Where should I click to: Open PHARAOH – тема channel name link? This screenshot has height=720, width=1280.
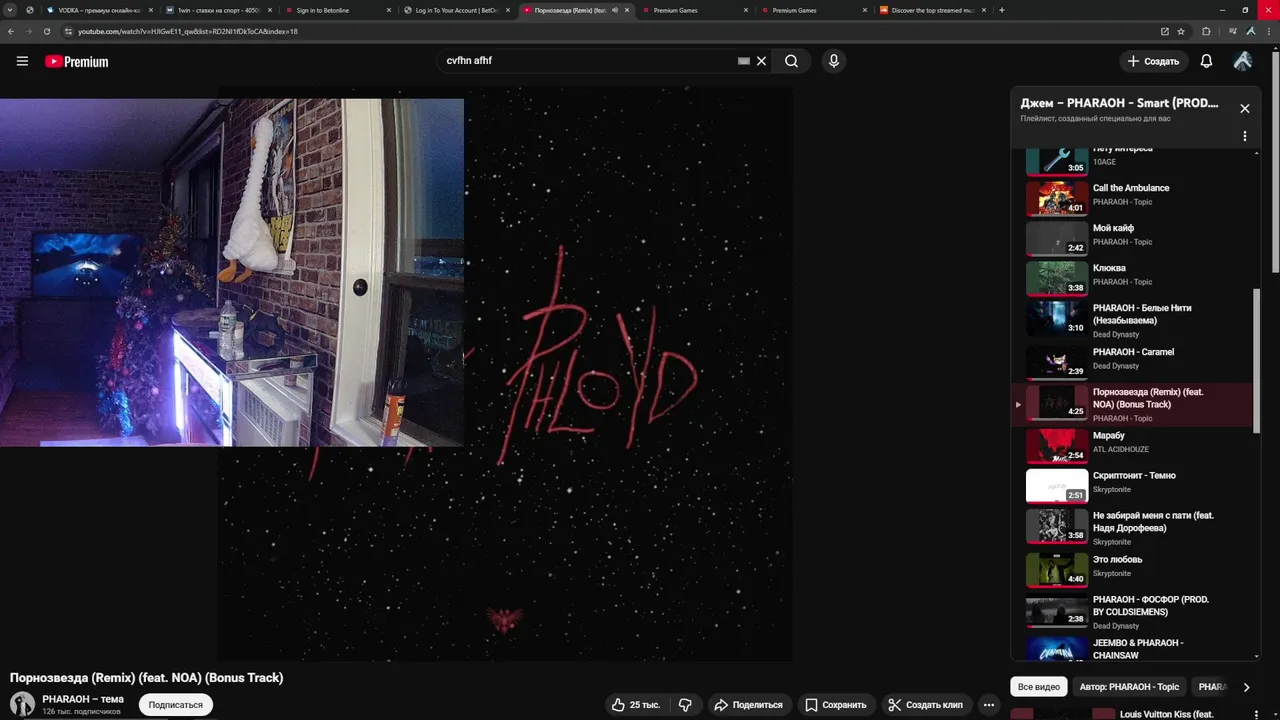83,699
